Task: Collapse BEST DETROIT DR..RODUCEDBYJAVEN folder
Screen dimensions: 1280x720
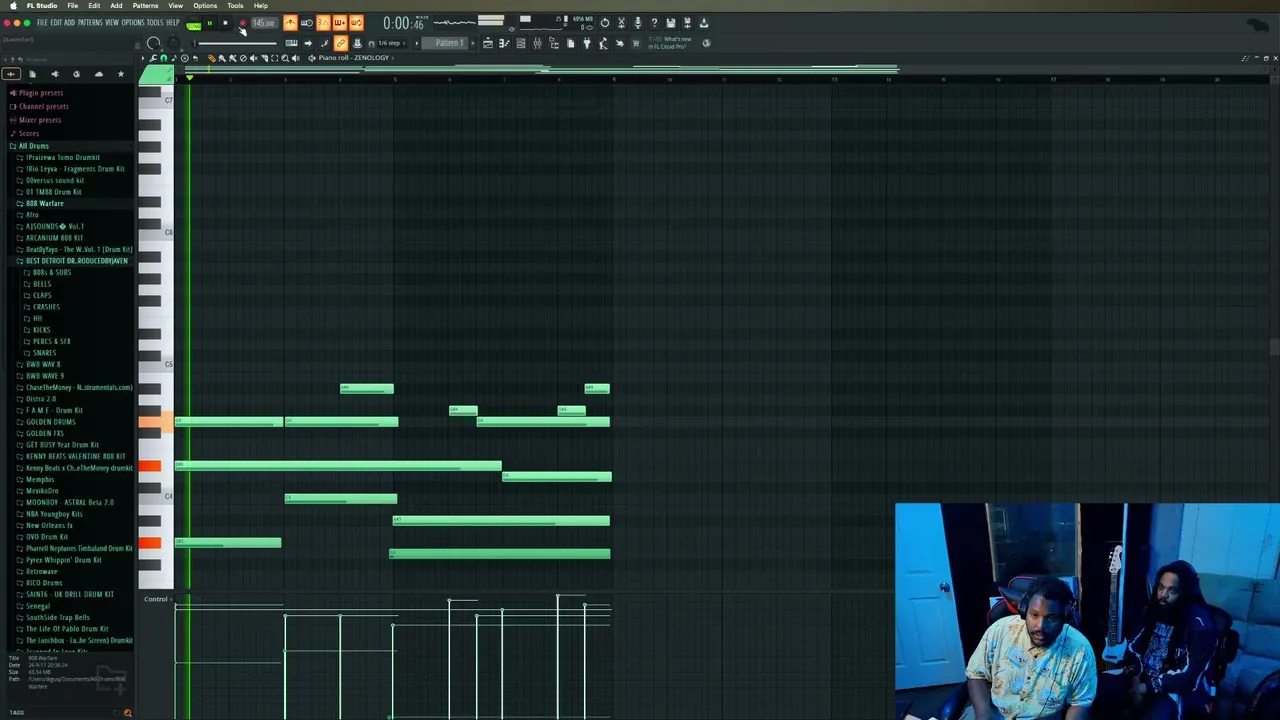Action: point(76,261)
